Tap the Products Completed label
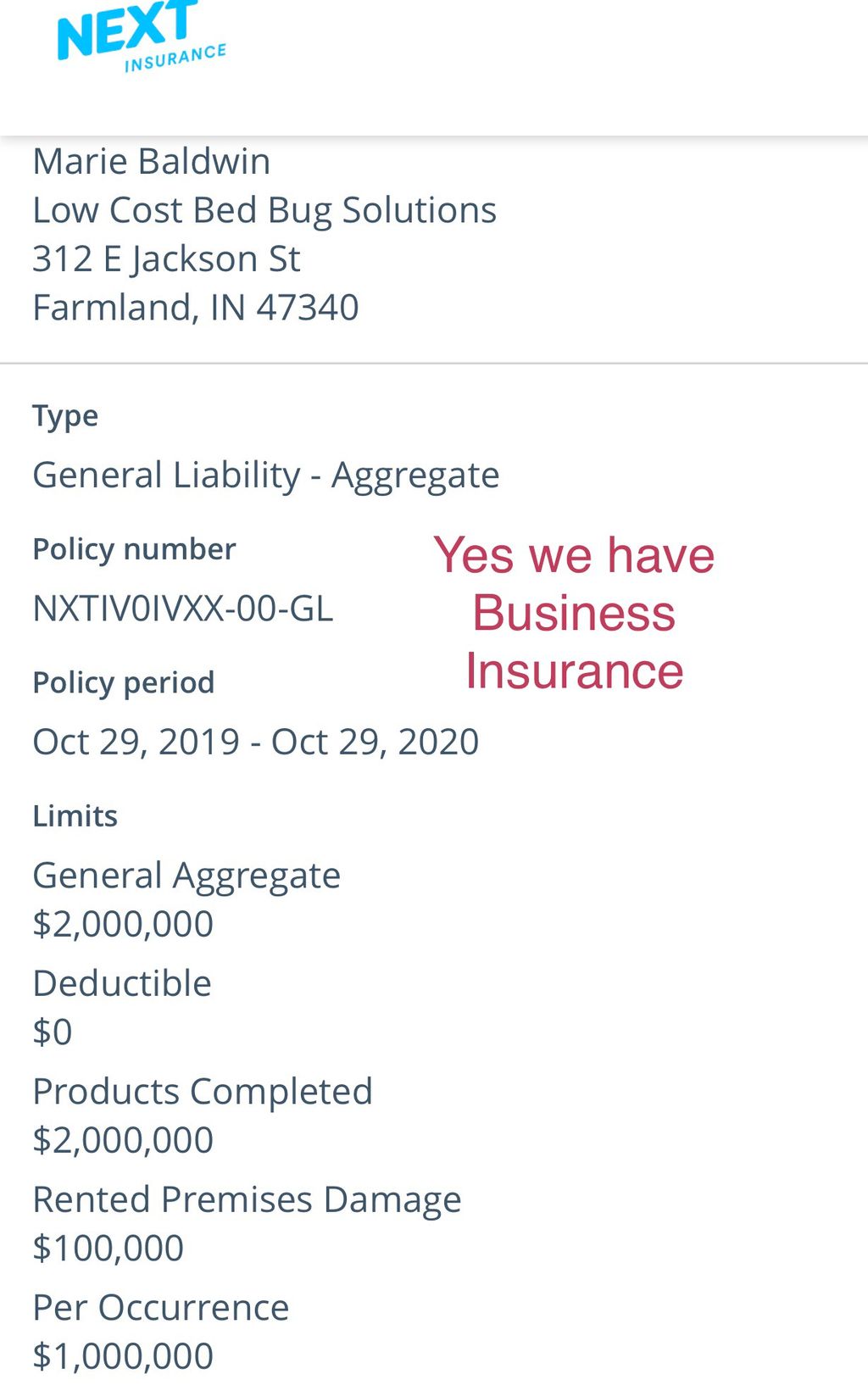This screenshot has height=1385, width=868. pyautogui.click(x=203, y=1092)
